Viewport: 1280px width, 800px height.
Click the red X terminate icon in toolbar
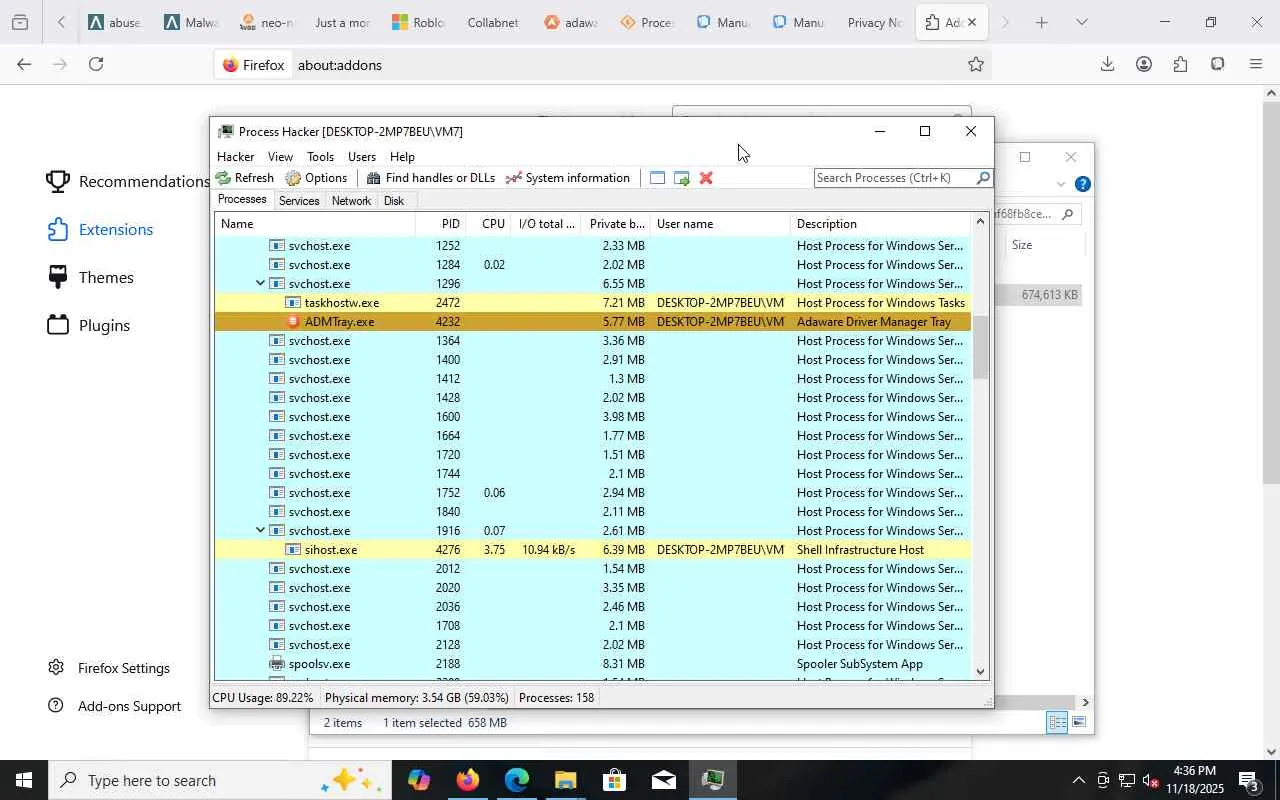pyautogui.click(x=706, y=178)
